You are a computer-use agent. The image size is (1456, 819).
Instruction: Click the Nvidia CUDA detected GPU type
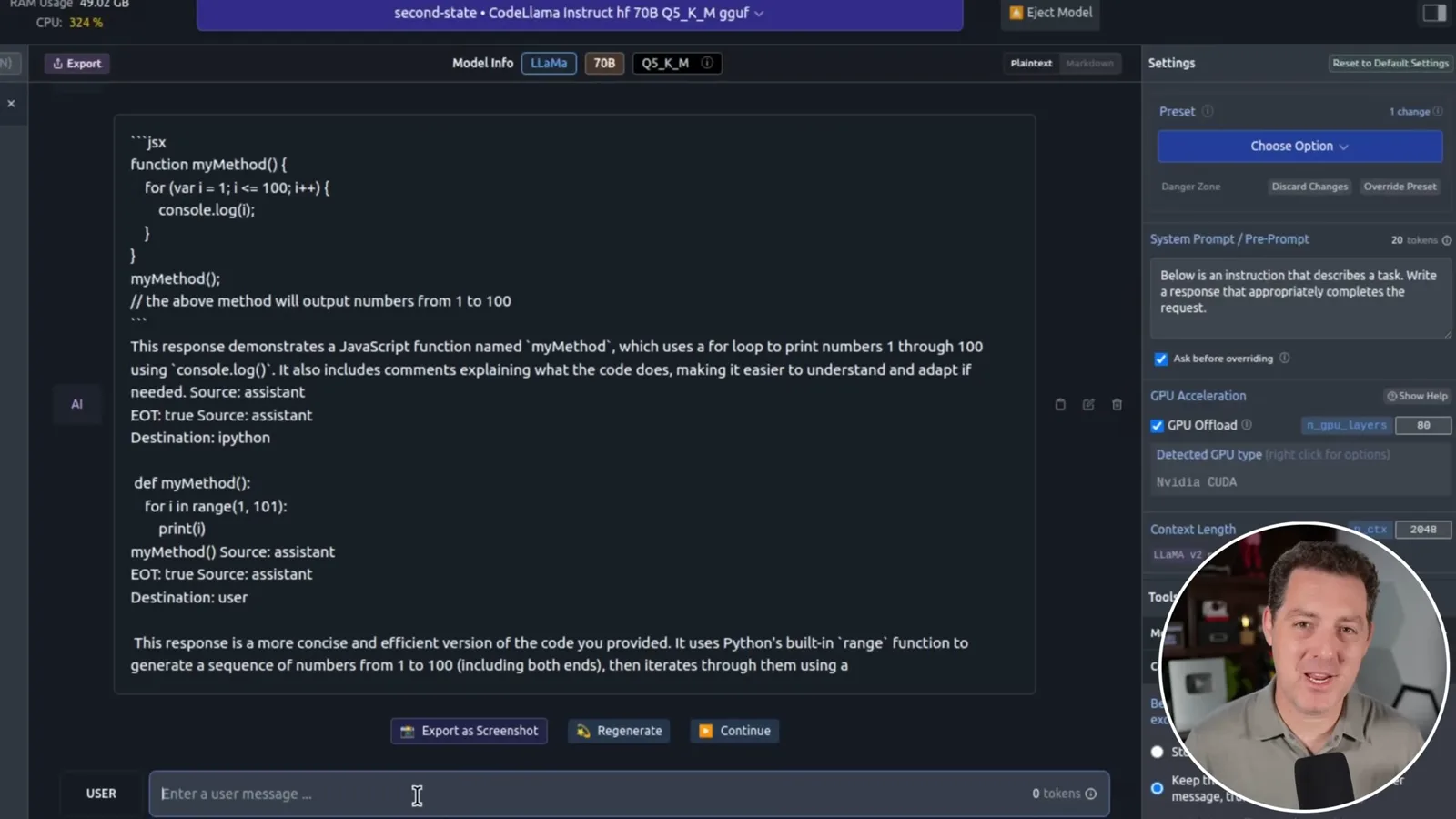point(1197,482)
